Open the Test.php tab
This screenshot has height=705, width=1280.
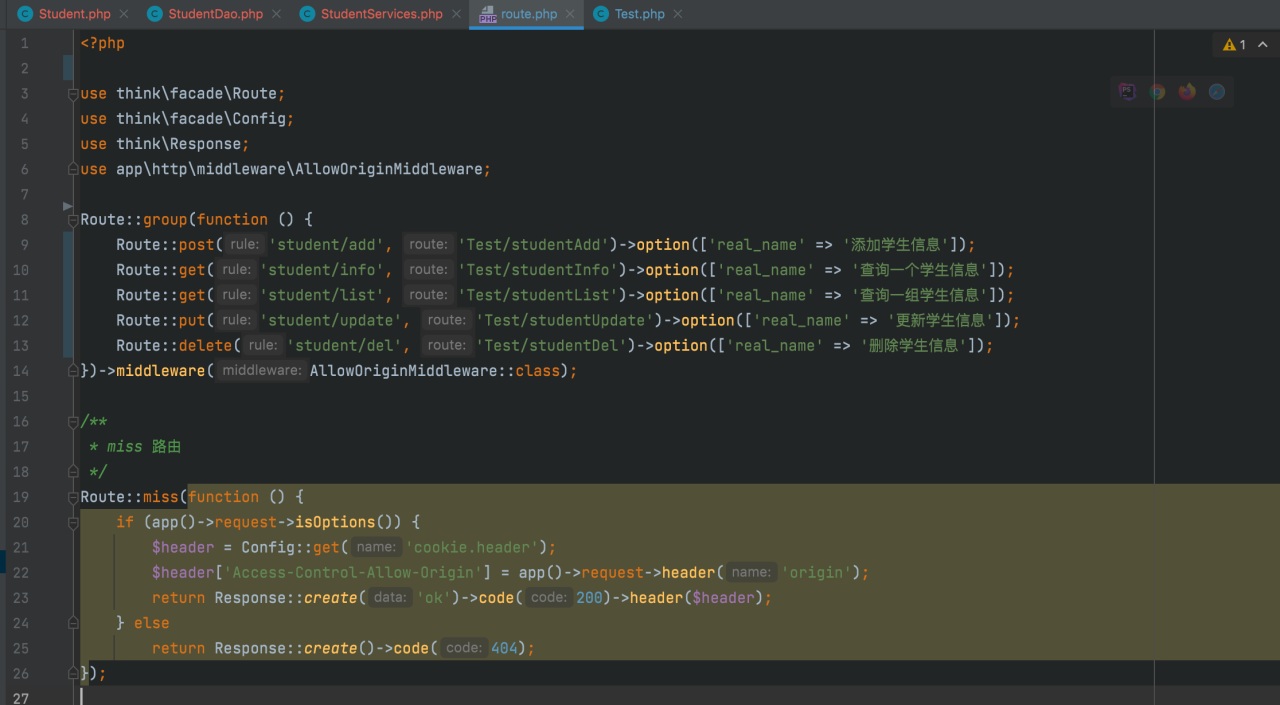click(x=639, y=14)
